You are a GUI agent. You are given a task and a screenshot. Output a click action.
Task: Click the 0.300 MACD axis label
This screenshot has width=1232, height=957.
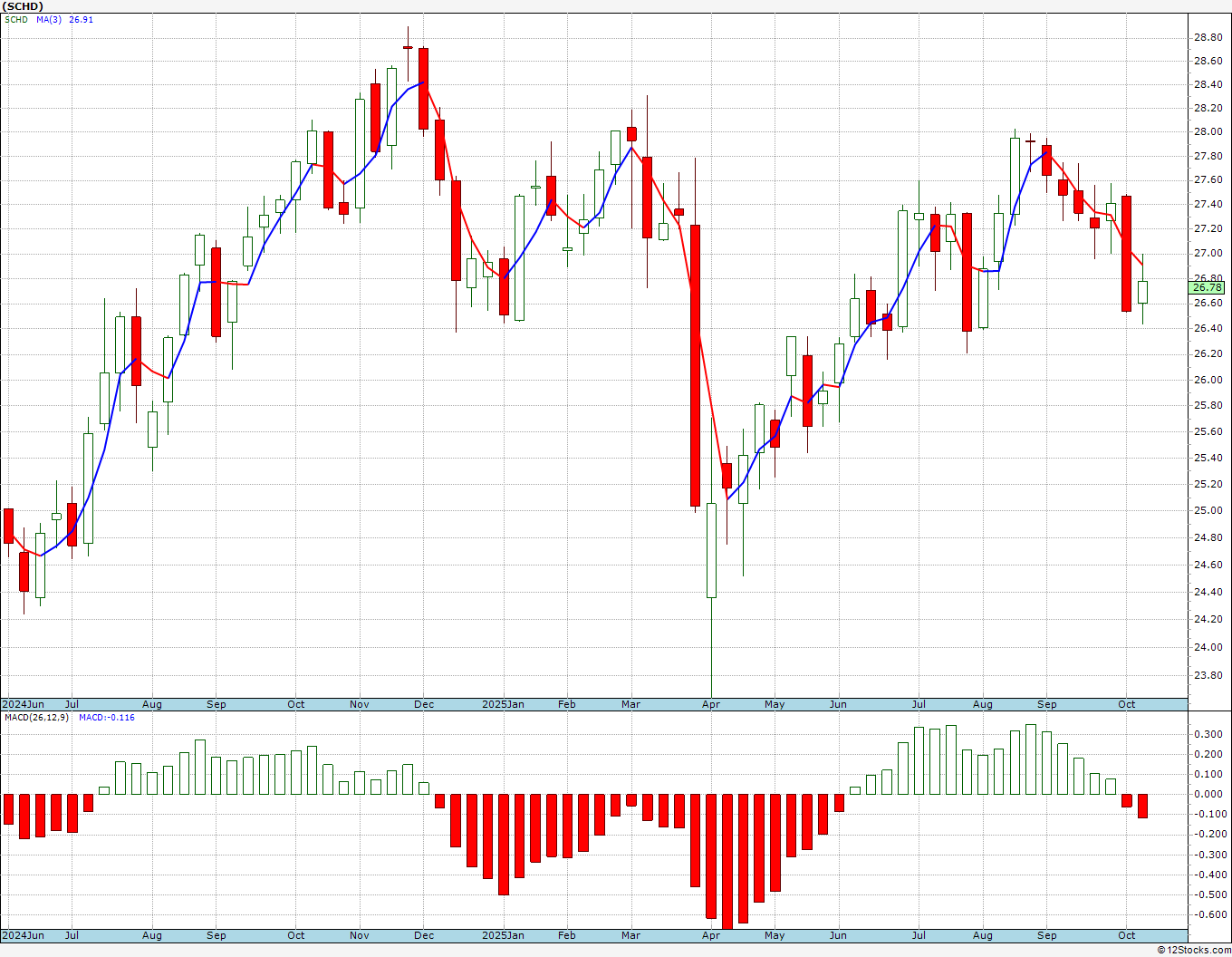(x=1208, y=735)
